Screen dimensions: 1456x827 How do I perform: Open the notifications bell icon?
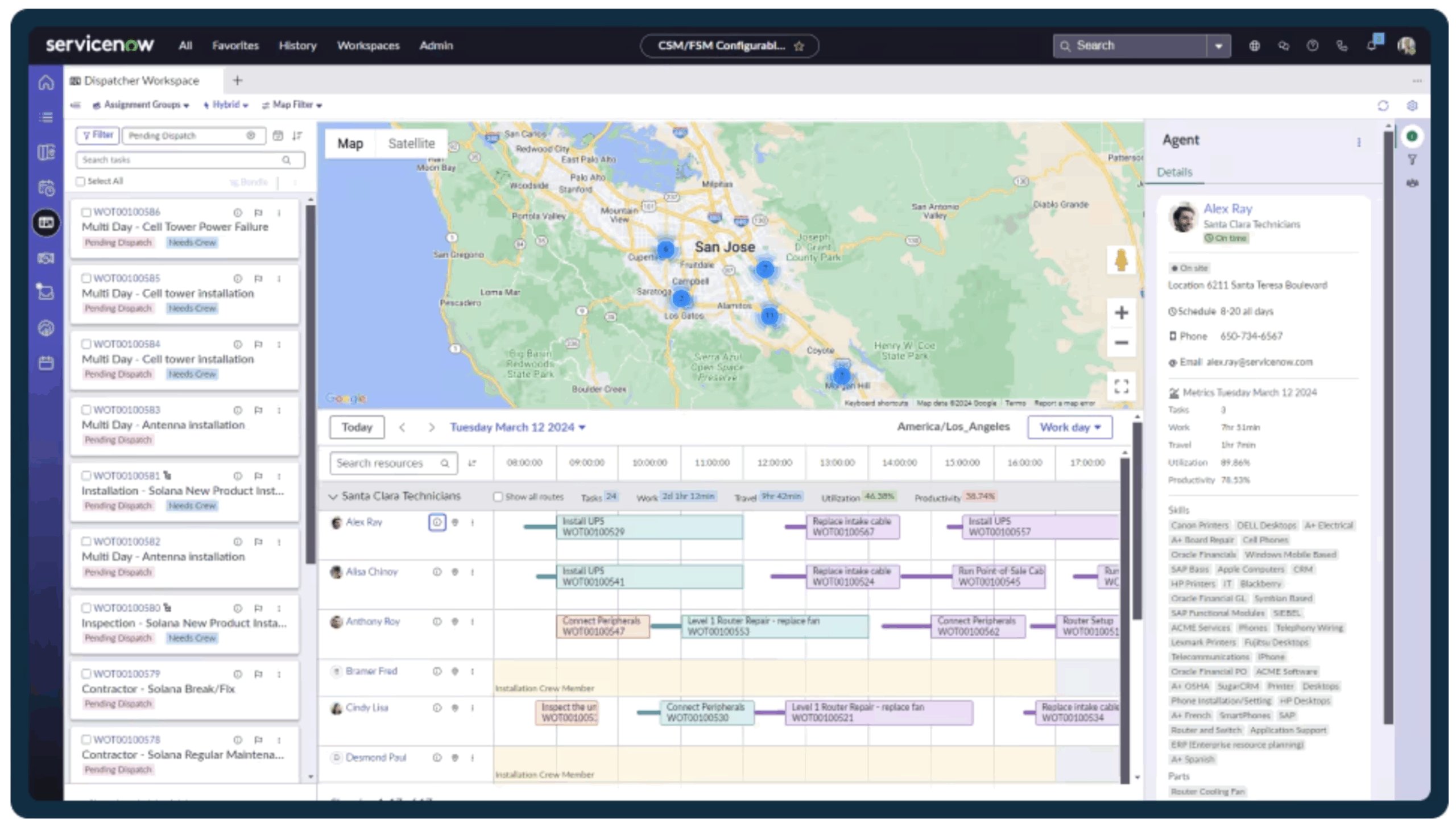(x=1372, y=45)
